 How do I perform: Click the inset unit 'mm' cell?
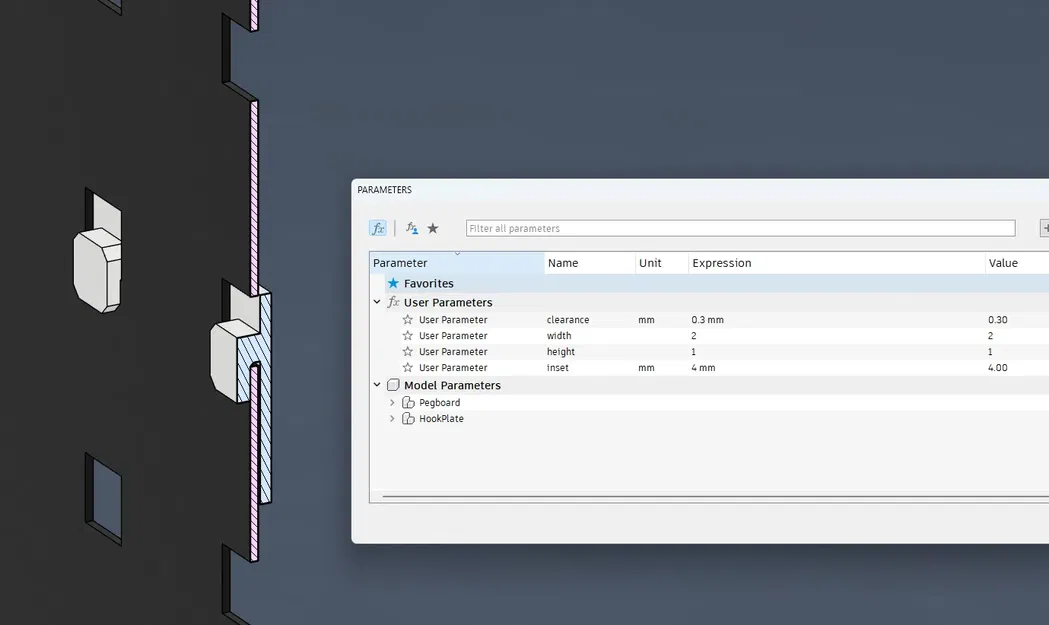(x=646, y=367)
